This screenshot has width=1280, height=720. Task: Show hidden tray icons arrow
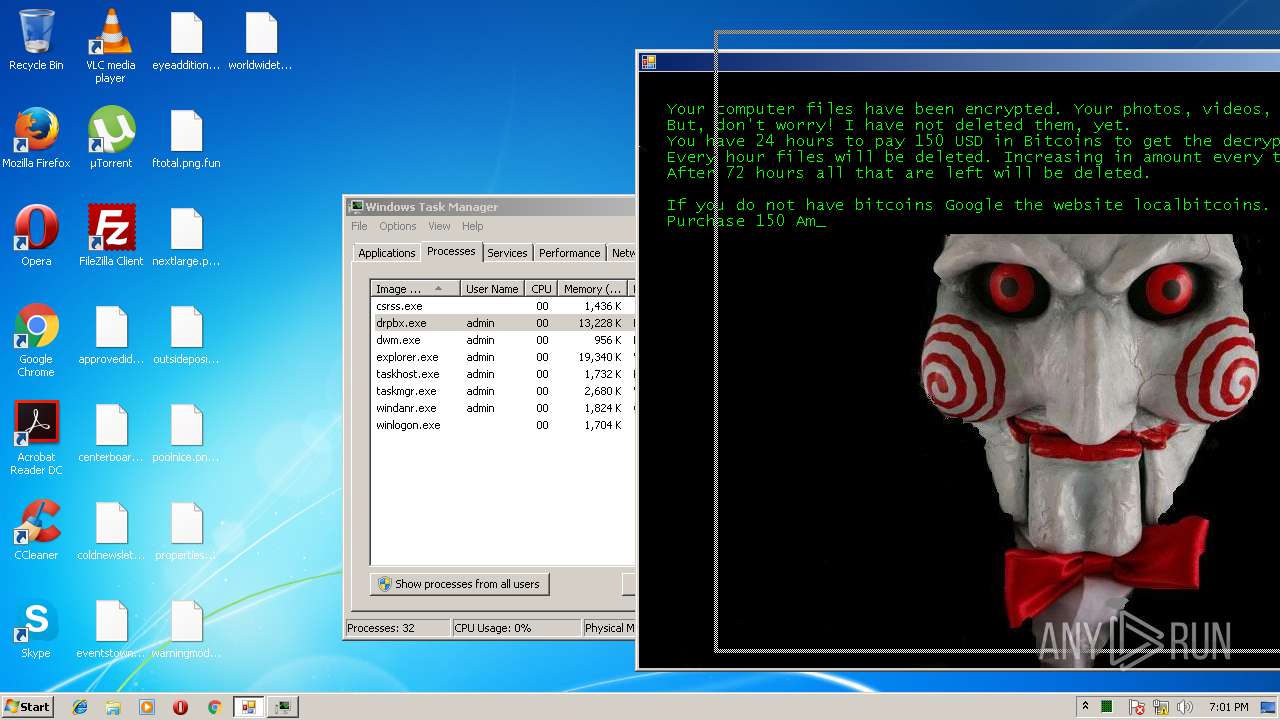coord(1085,707)
